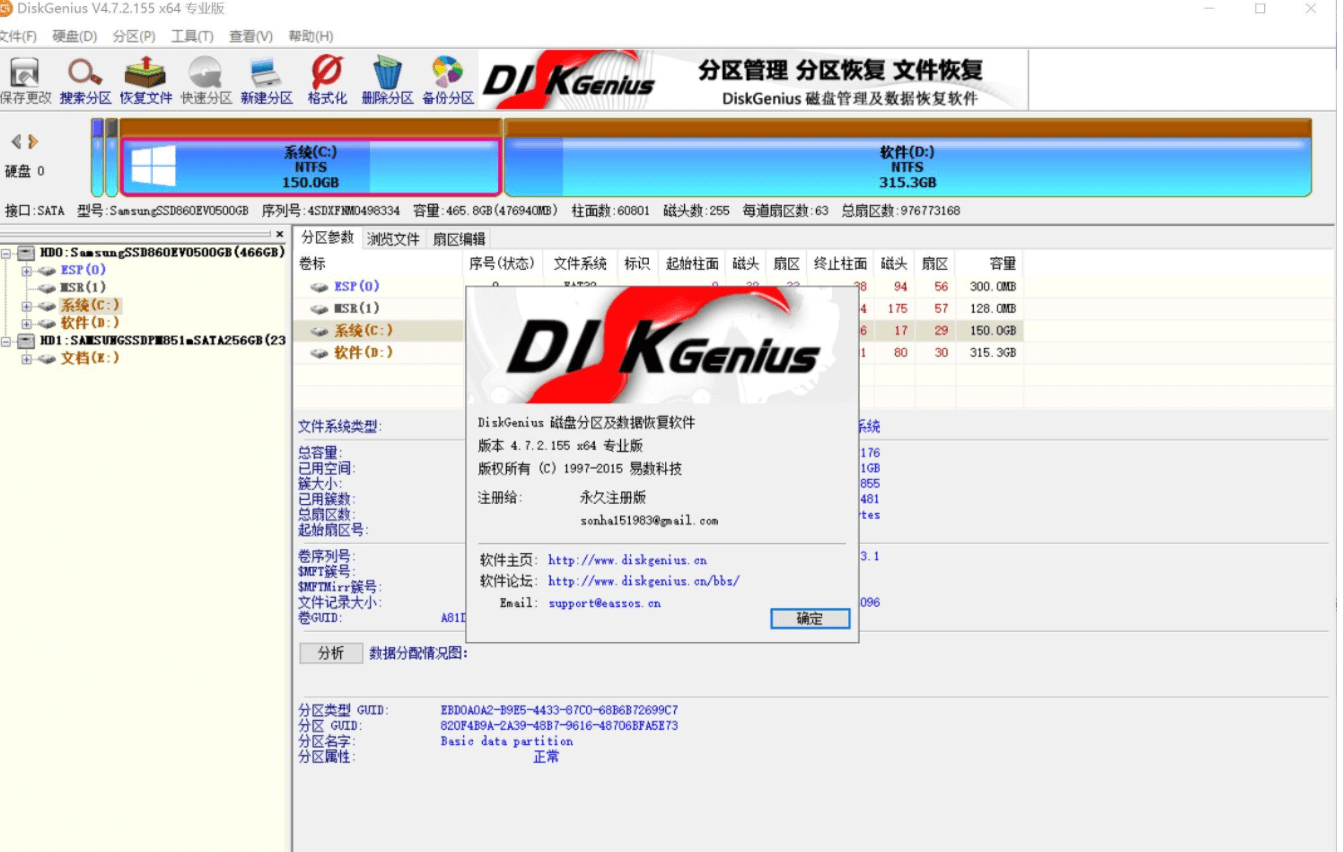The image size is (1343, 852).
Task: Click the 软件(D:) drive icon in the tree
Action: click(46, 324)
